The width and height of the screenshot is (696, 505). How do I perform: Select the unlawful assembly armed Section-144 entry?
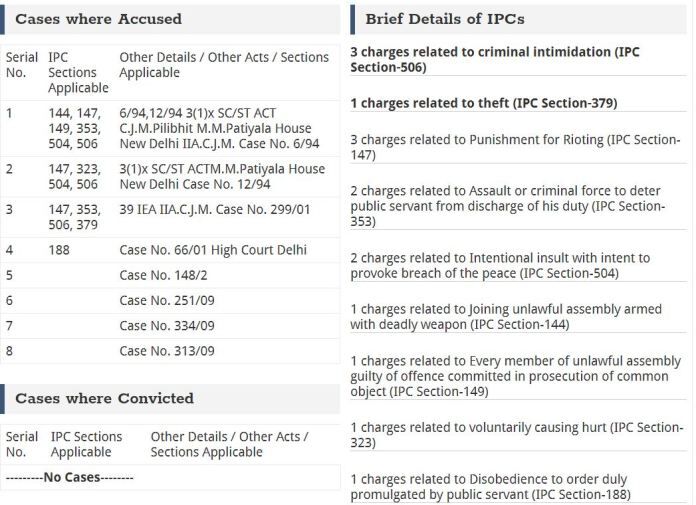[506, 316]
